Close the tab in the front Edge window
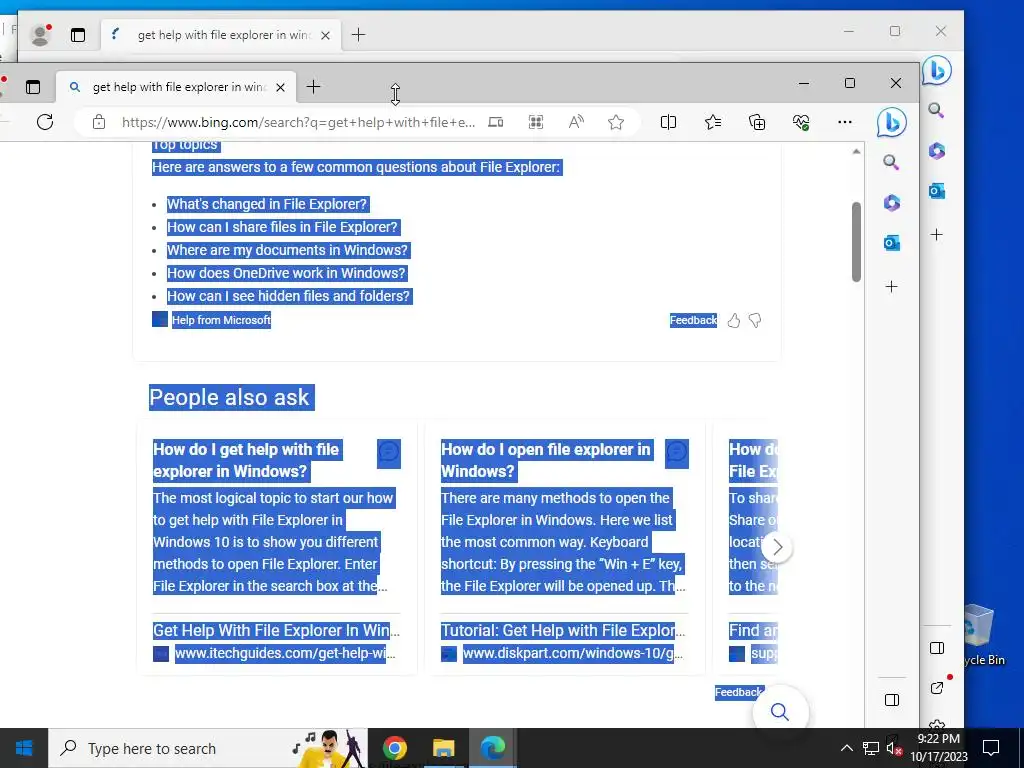Screen dimensions: 1024x768 [280, 87]
